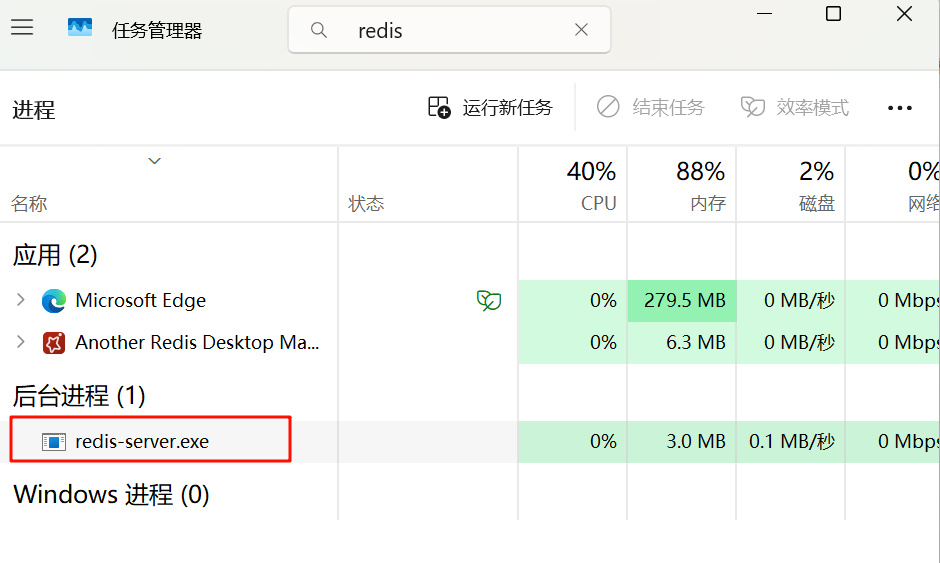Screen dimensions: 940x563
Task: Minimize the Task Manager window
Action: coord(764,13)
